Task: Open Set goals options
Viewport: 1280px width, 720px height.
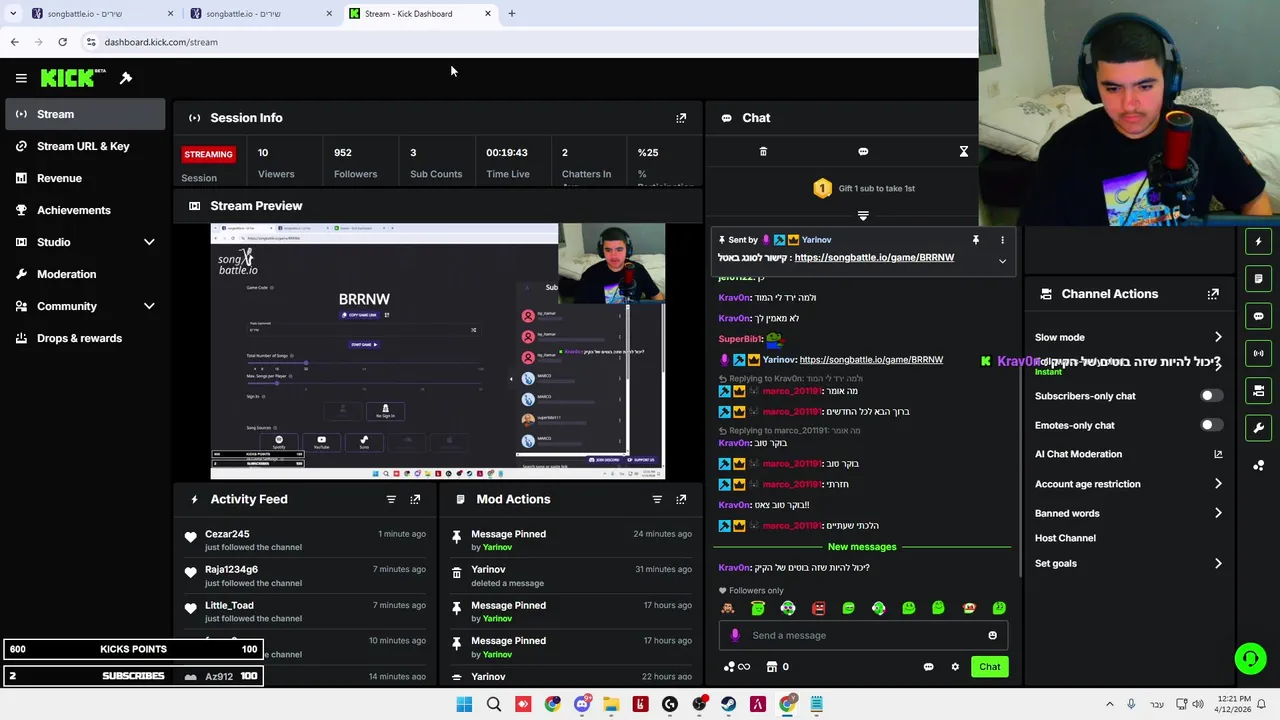Action: pos(1127,563)
